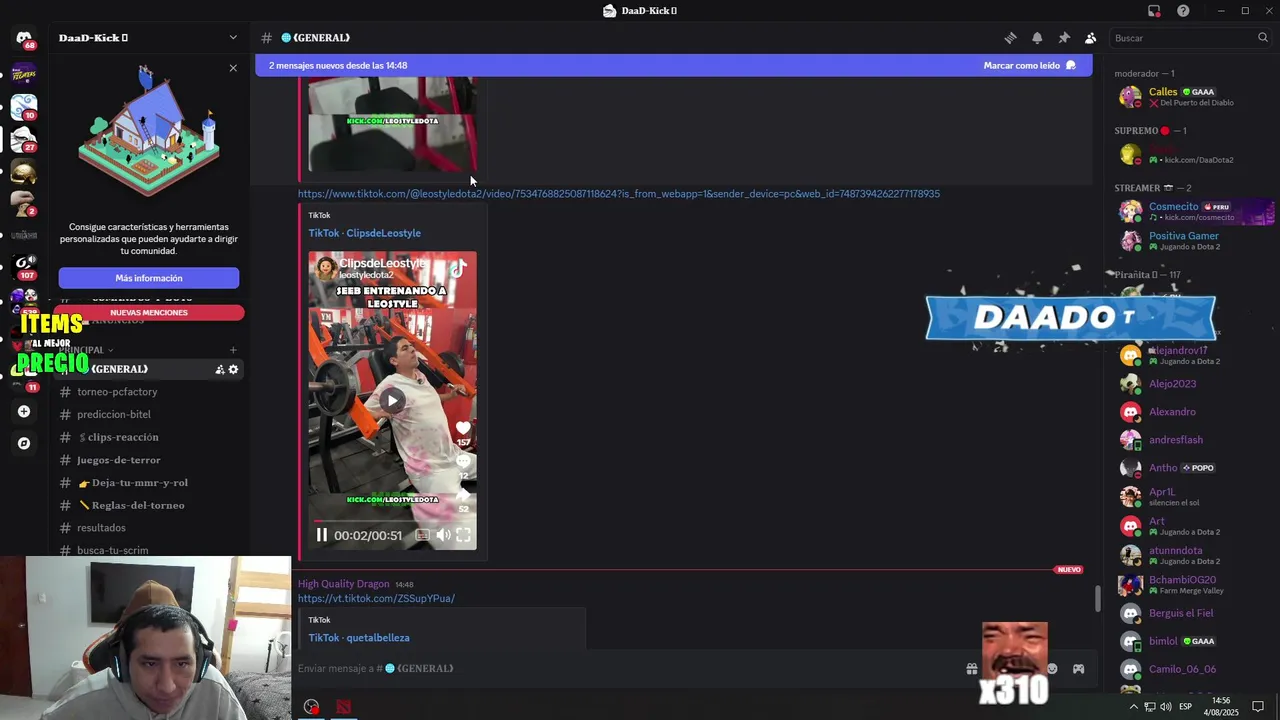
Task: Show hidden icons arrow in system tray
Action: click(1133, 707)
